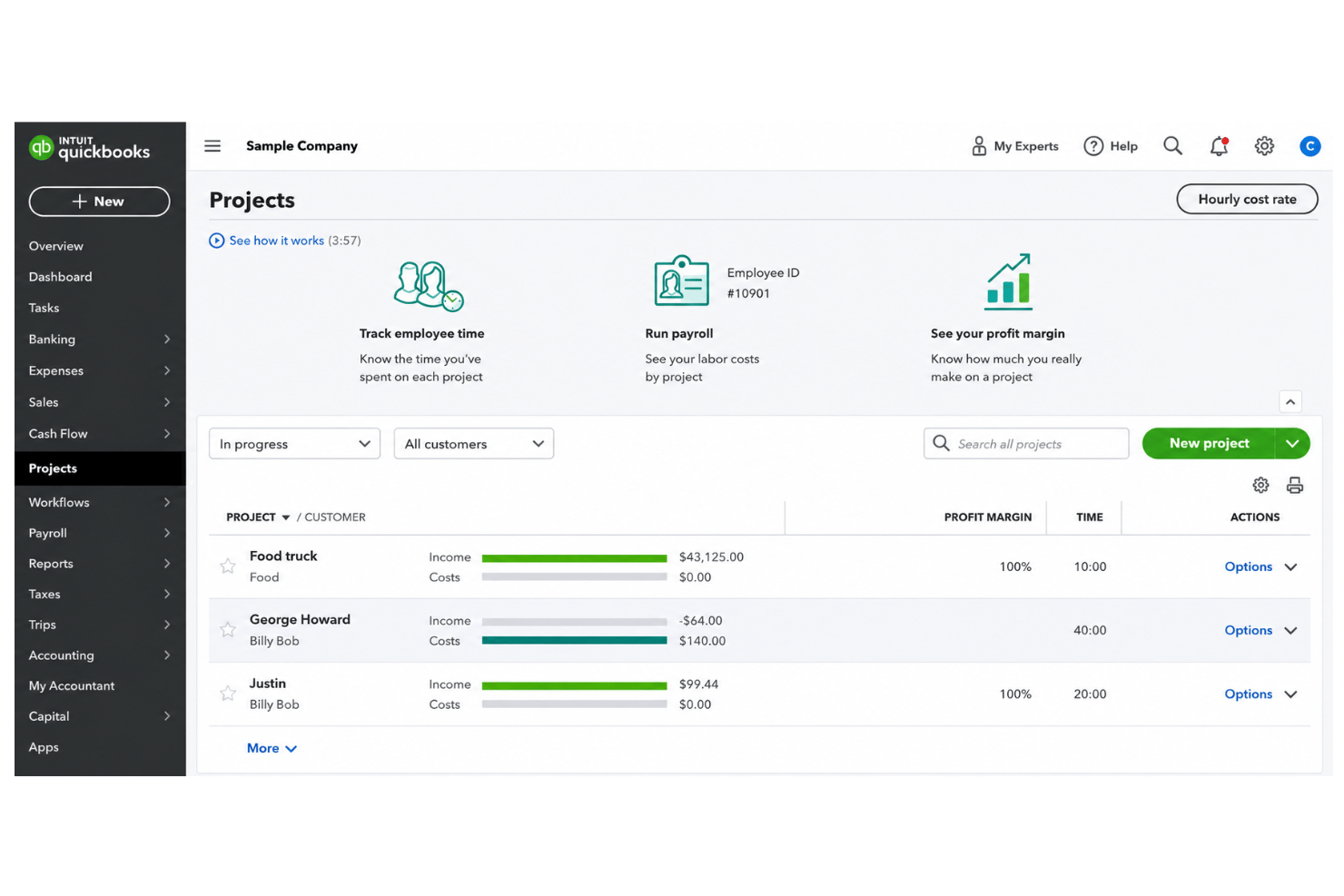Open the notifications bell
Viewport: 1344px width, 896px height.
pyautogui.click(x=1219, y=146)
